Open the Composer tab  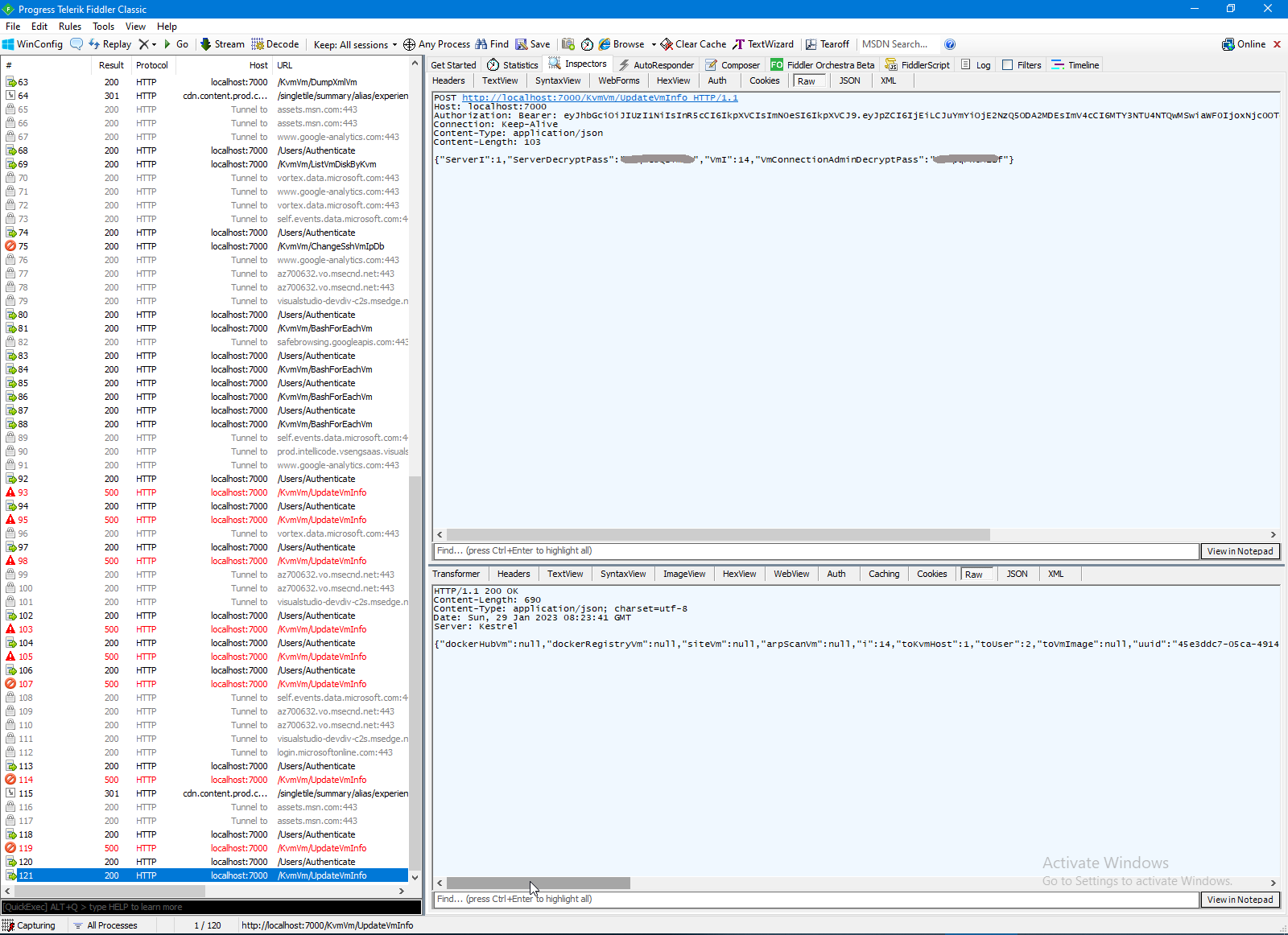click(x=733, y=65)
